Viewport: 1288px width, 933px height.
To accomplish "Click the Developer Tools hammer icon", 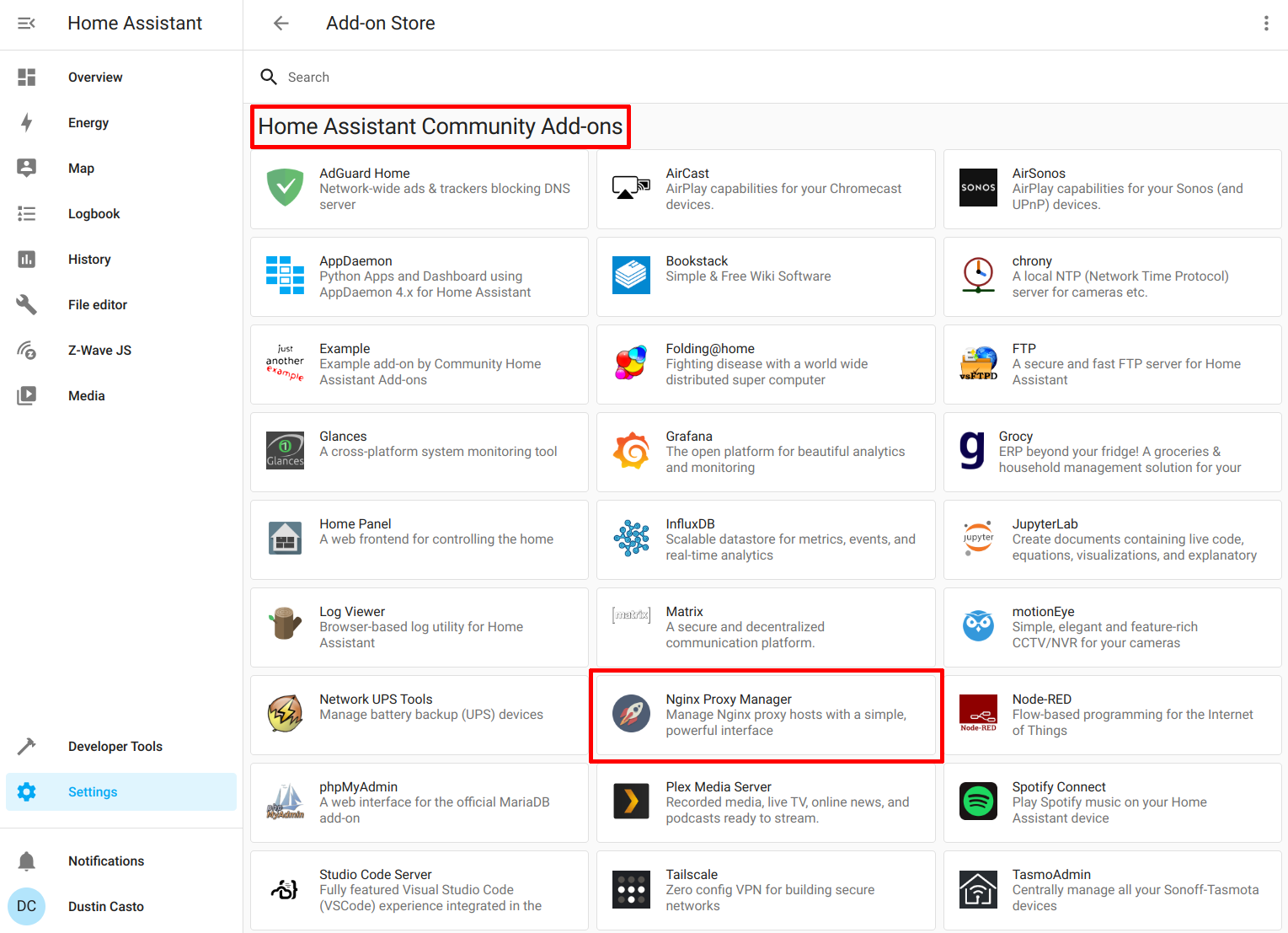I will click(x=27, y=747).
